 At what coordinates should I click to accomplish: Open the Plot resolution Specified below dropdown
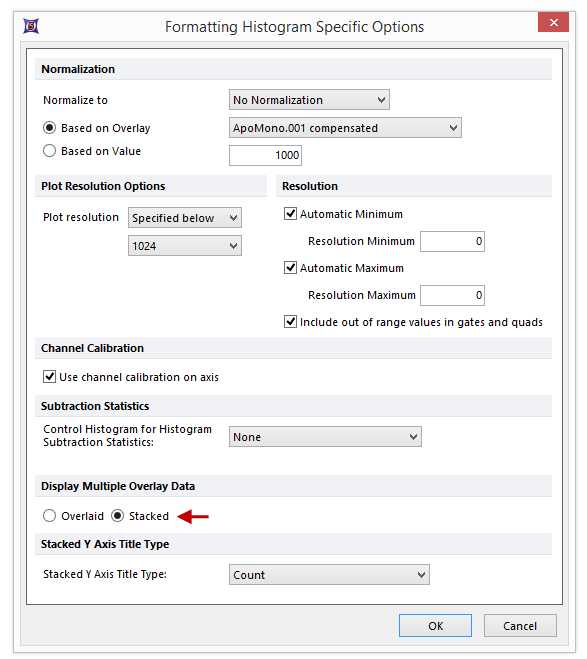click(x=185, y=218)
